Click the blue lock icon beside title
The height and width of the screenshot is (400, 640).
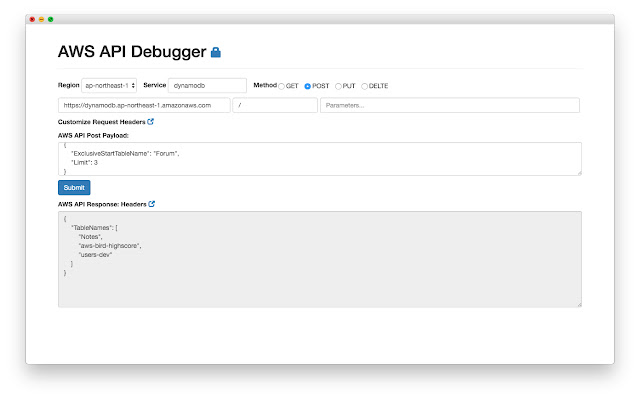tap(216, 52)
